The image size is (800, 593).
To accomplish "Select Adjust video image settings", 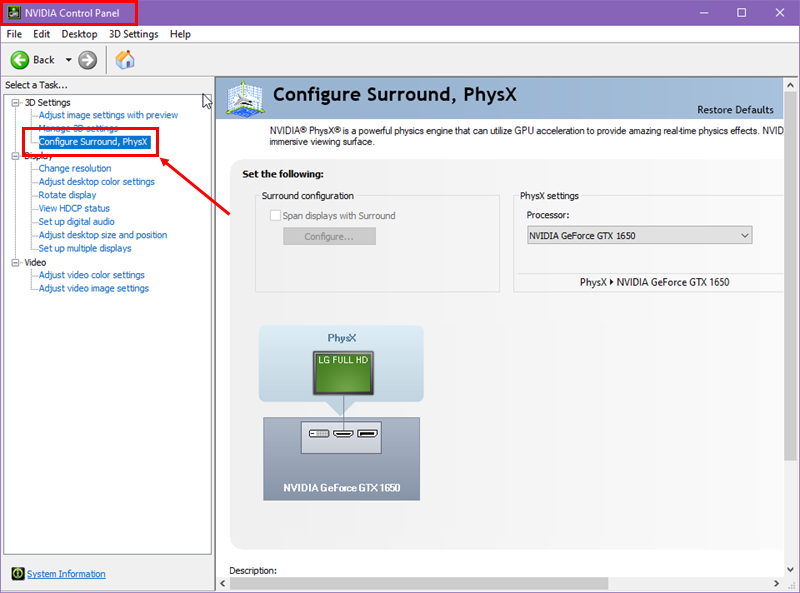I will coord(94,288).
